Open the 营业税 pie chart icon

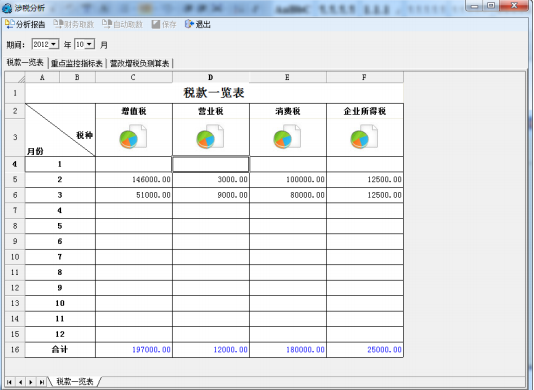tap(210, 137)
